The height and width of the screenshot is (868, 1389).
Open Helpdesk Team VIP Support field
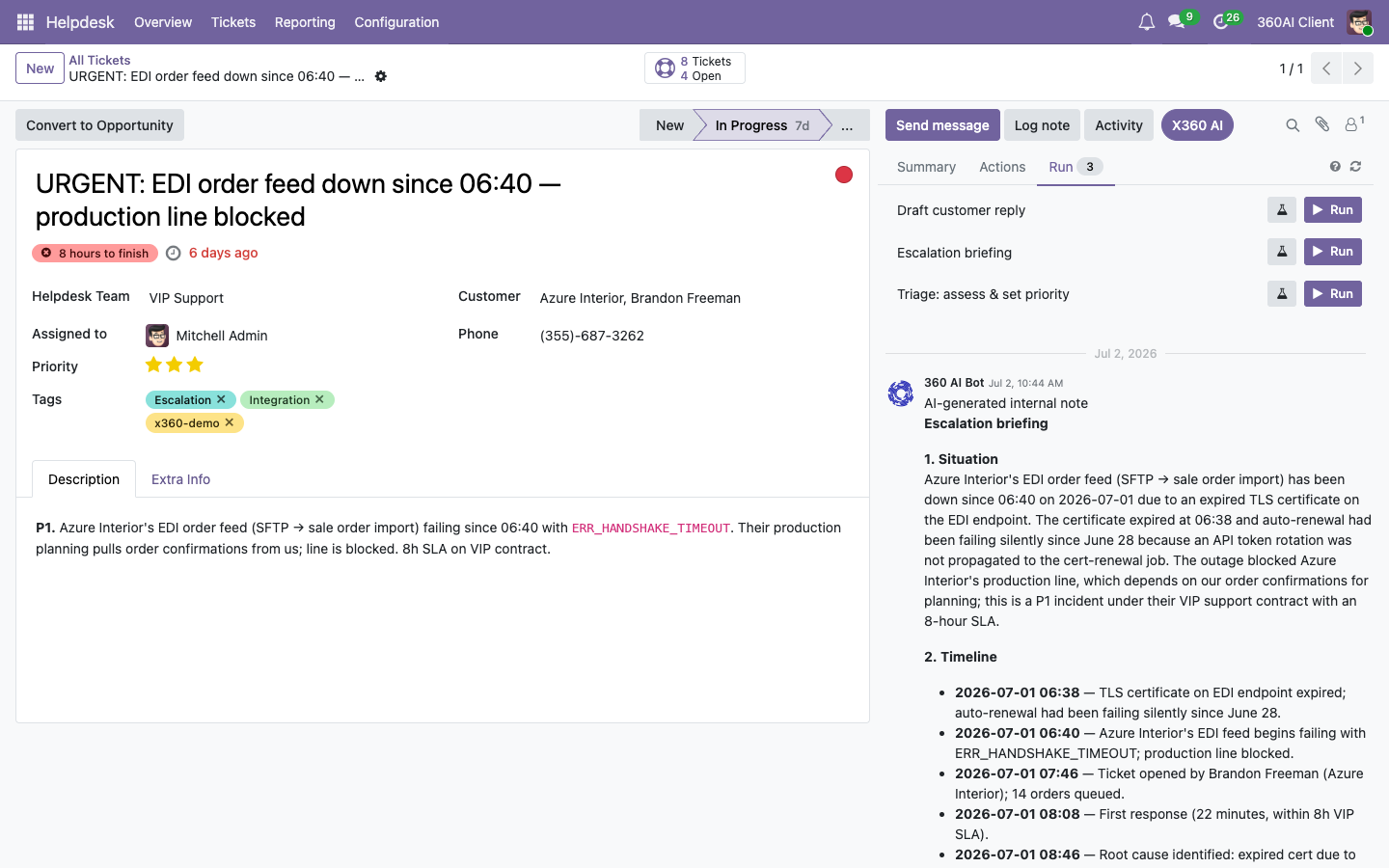290,298
